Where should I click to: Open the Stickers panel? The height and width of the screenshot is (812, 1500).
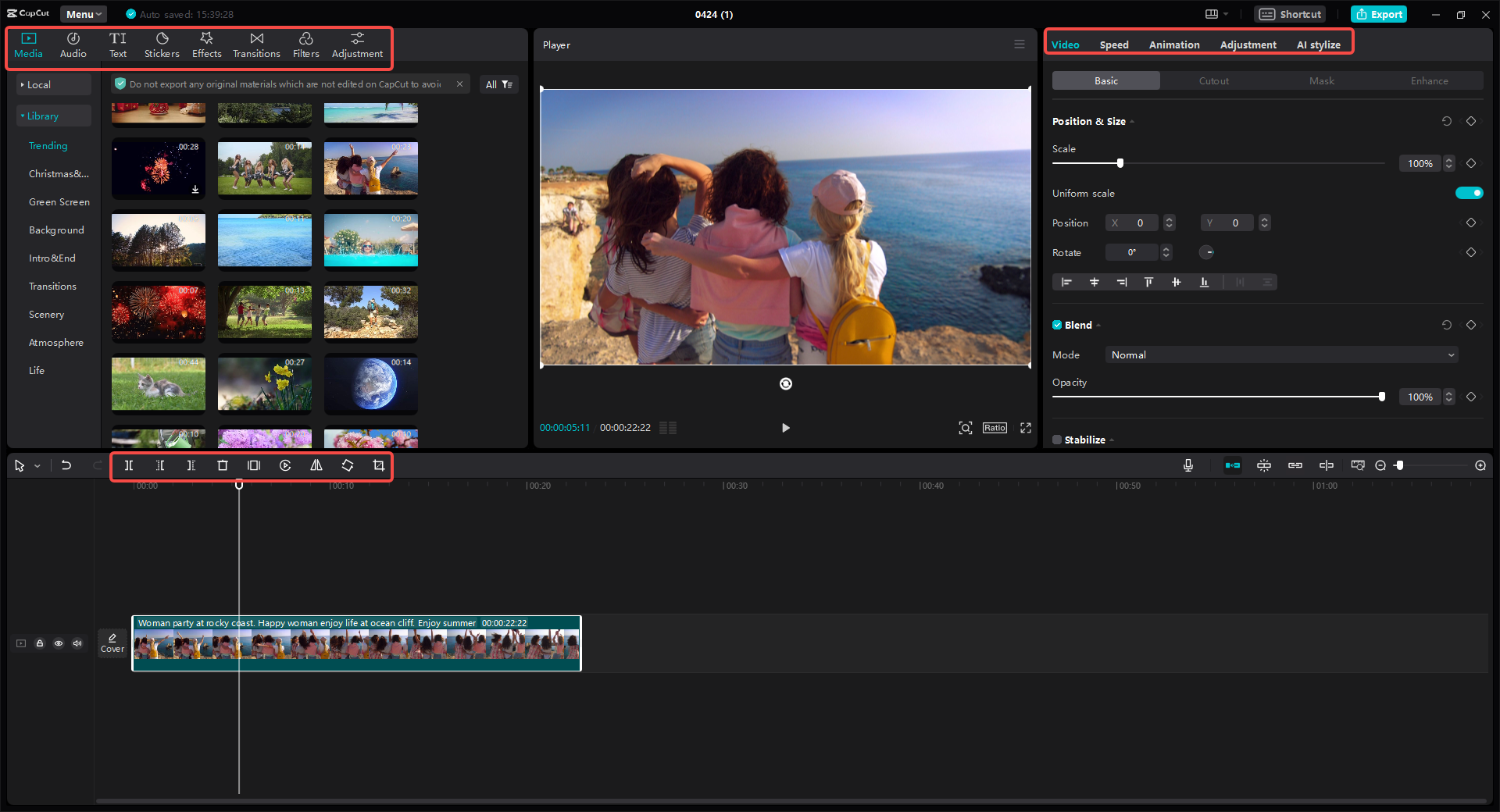(x=162, y=44)
